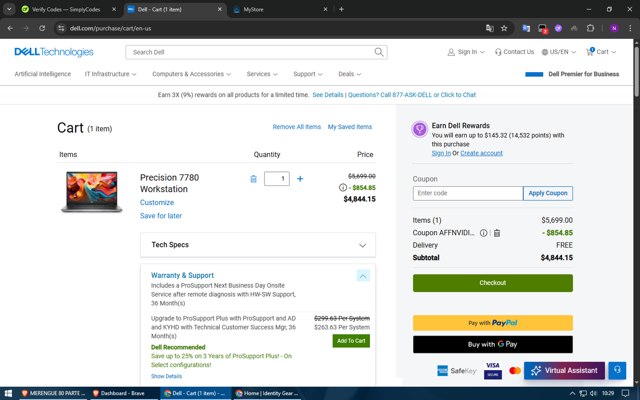
Task: Remove Precision 7780 item via trash icon
Action: point(253,179)
